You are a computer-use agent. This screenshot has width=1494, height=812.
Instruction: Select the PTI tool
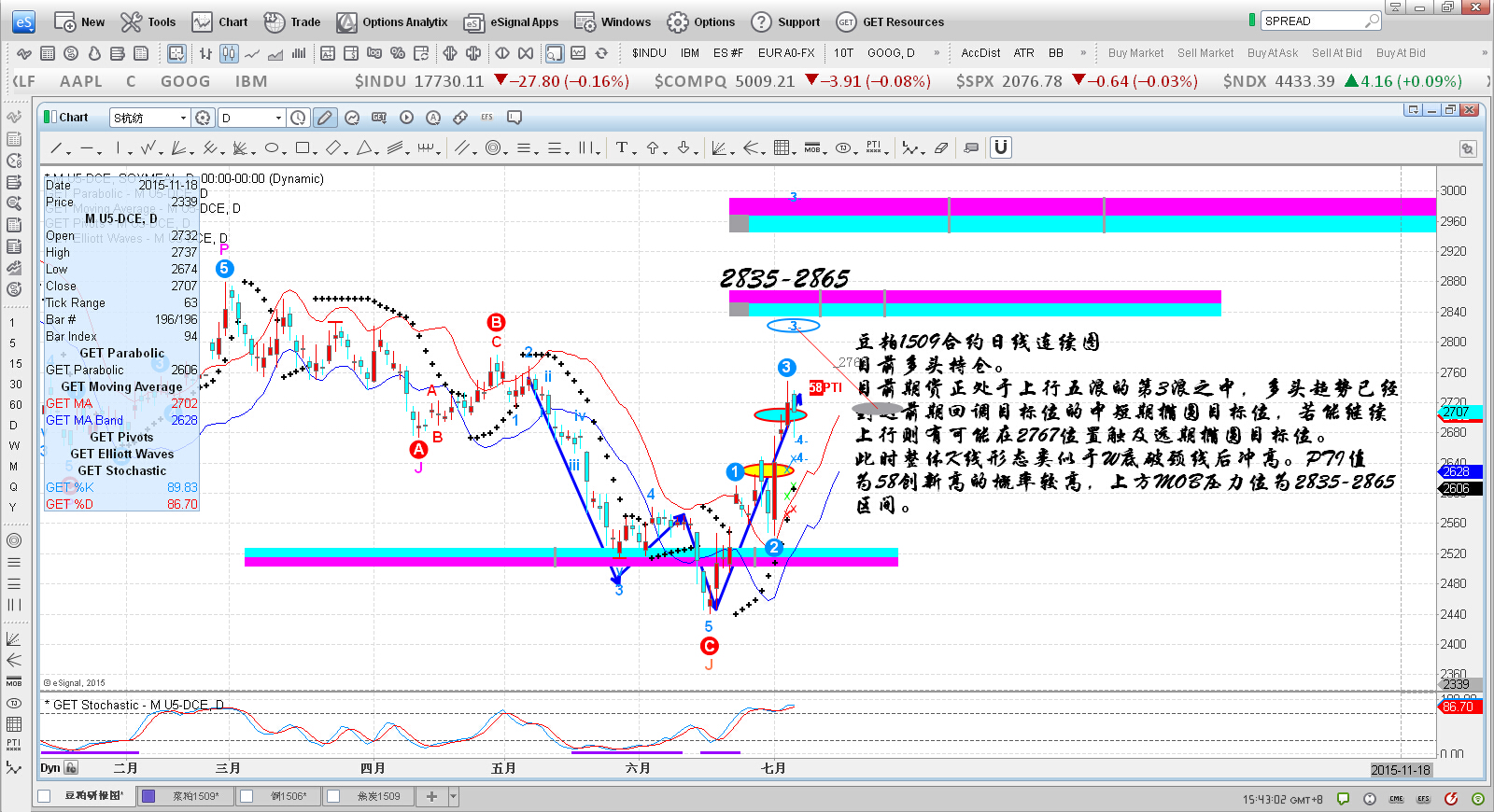click(874, 147)
